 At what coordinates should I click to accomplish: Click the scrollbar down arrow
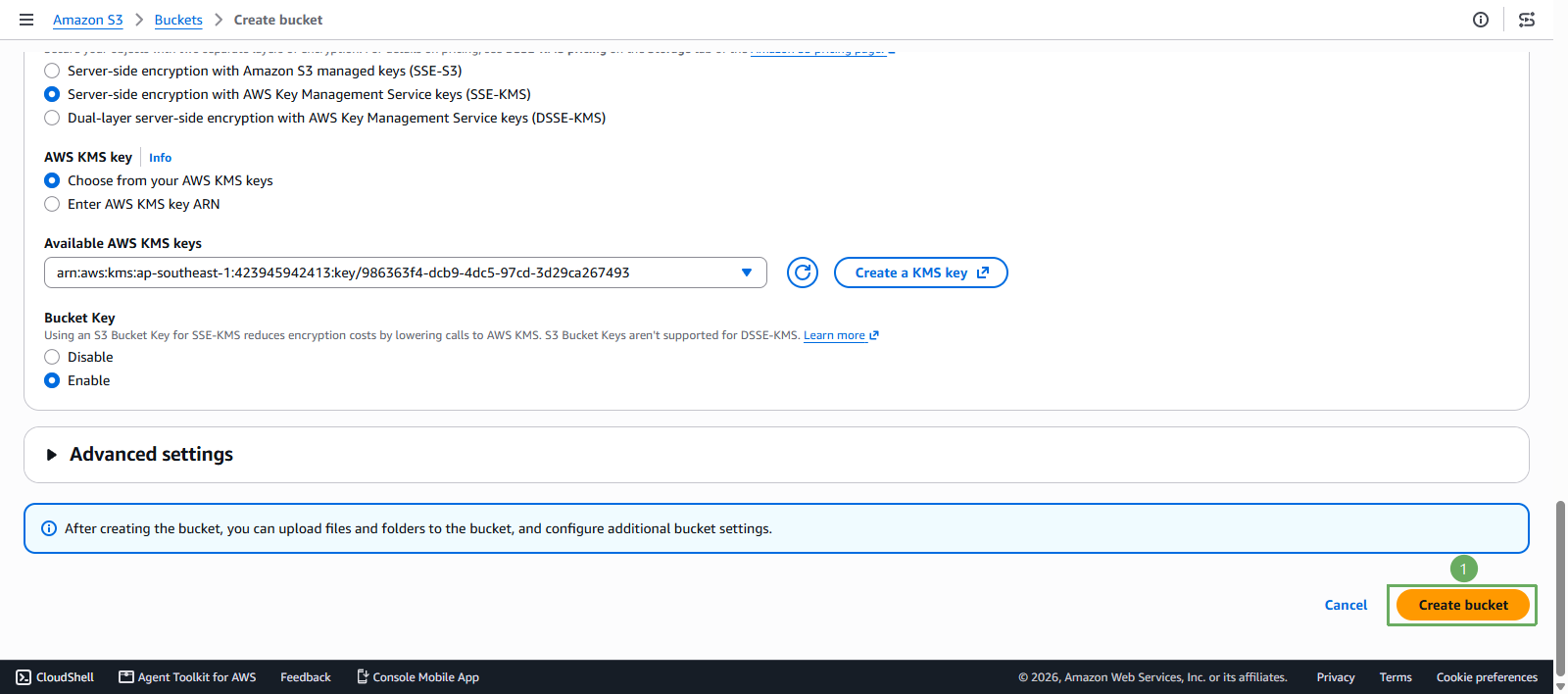[x=1560, y=686]
